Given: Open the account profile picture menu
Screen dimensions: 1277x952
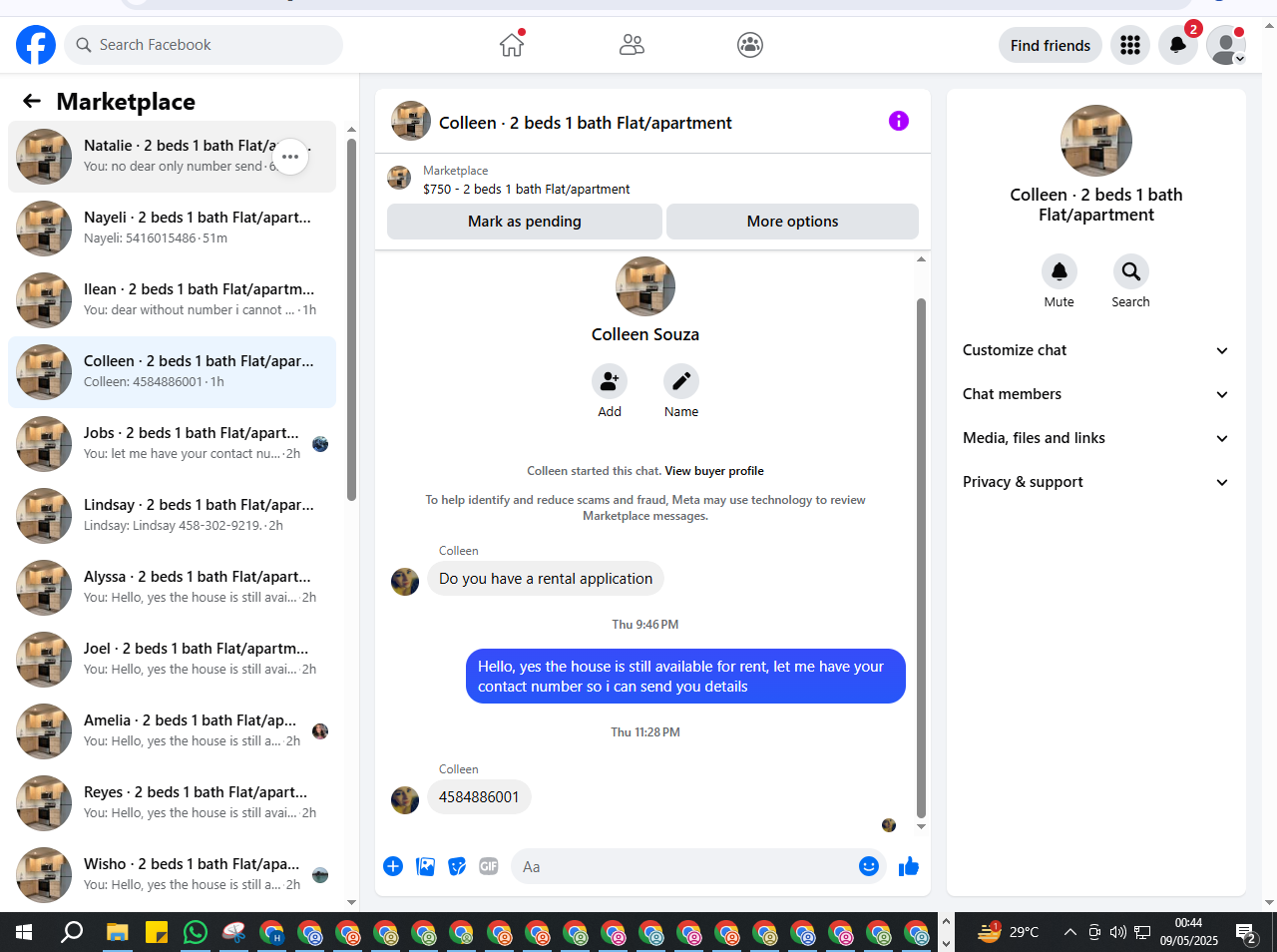Looking at the screenshot, I should pos(1226,45).
